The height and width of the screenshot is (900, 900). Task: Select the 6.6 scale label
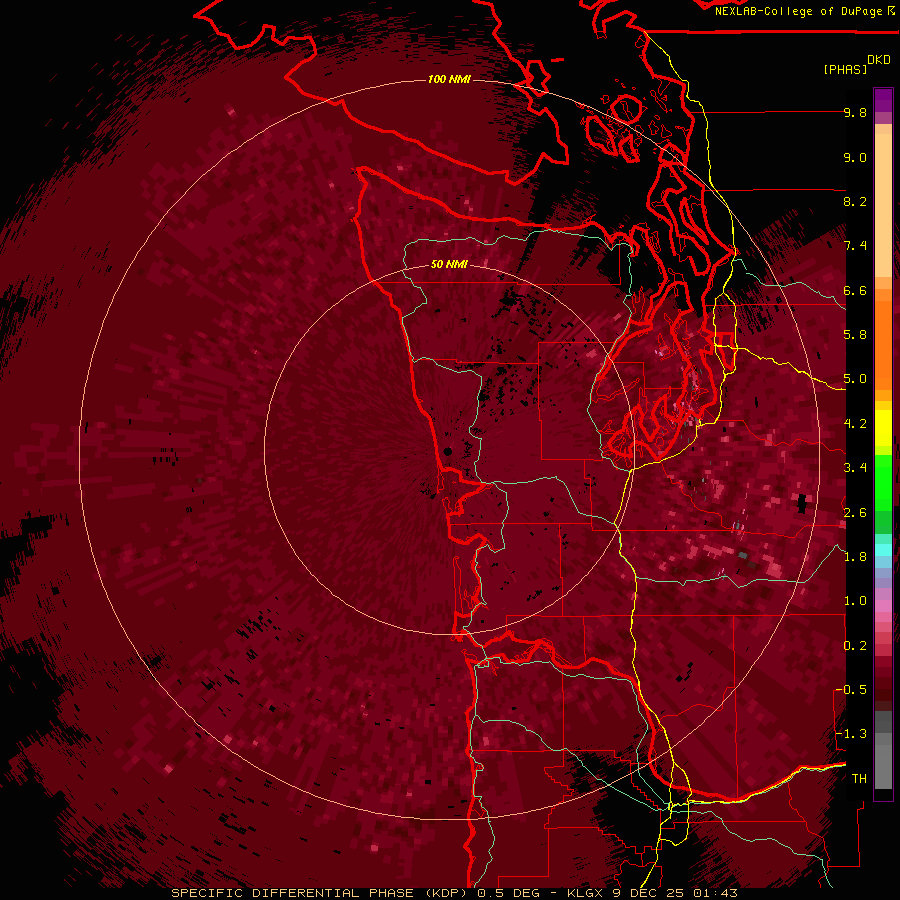coord(855,291)
